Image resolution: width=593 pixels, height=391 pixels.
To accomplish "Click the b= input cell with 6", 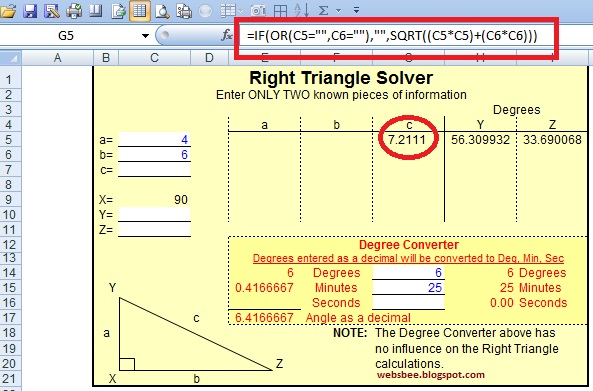I will pyautogui.click(x=154, y=155).
